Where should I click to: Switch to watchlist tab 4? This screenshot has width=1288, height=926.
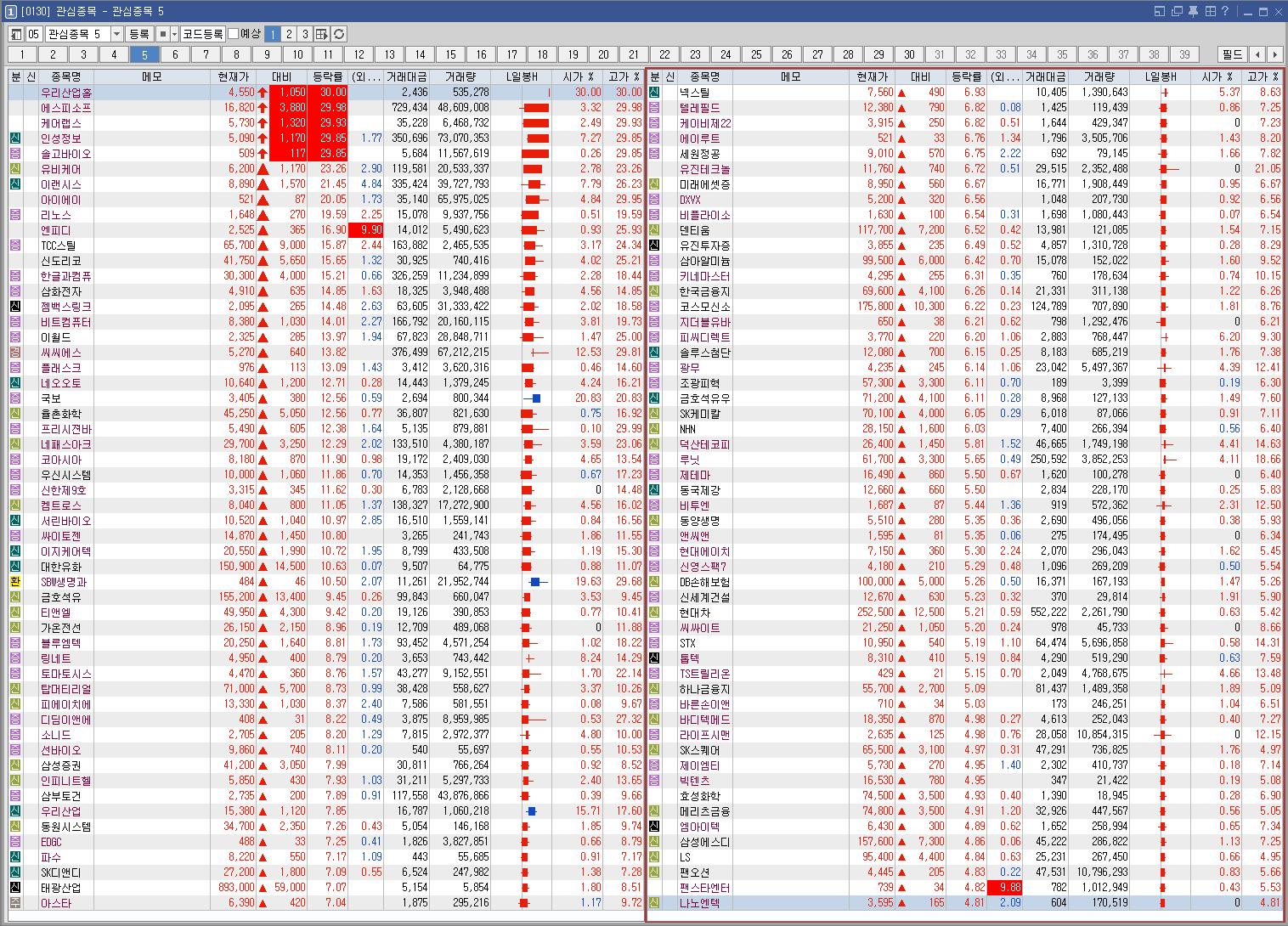click(114, 54)
